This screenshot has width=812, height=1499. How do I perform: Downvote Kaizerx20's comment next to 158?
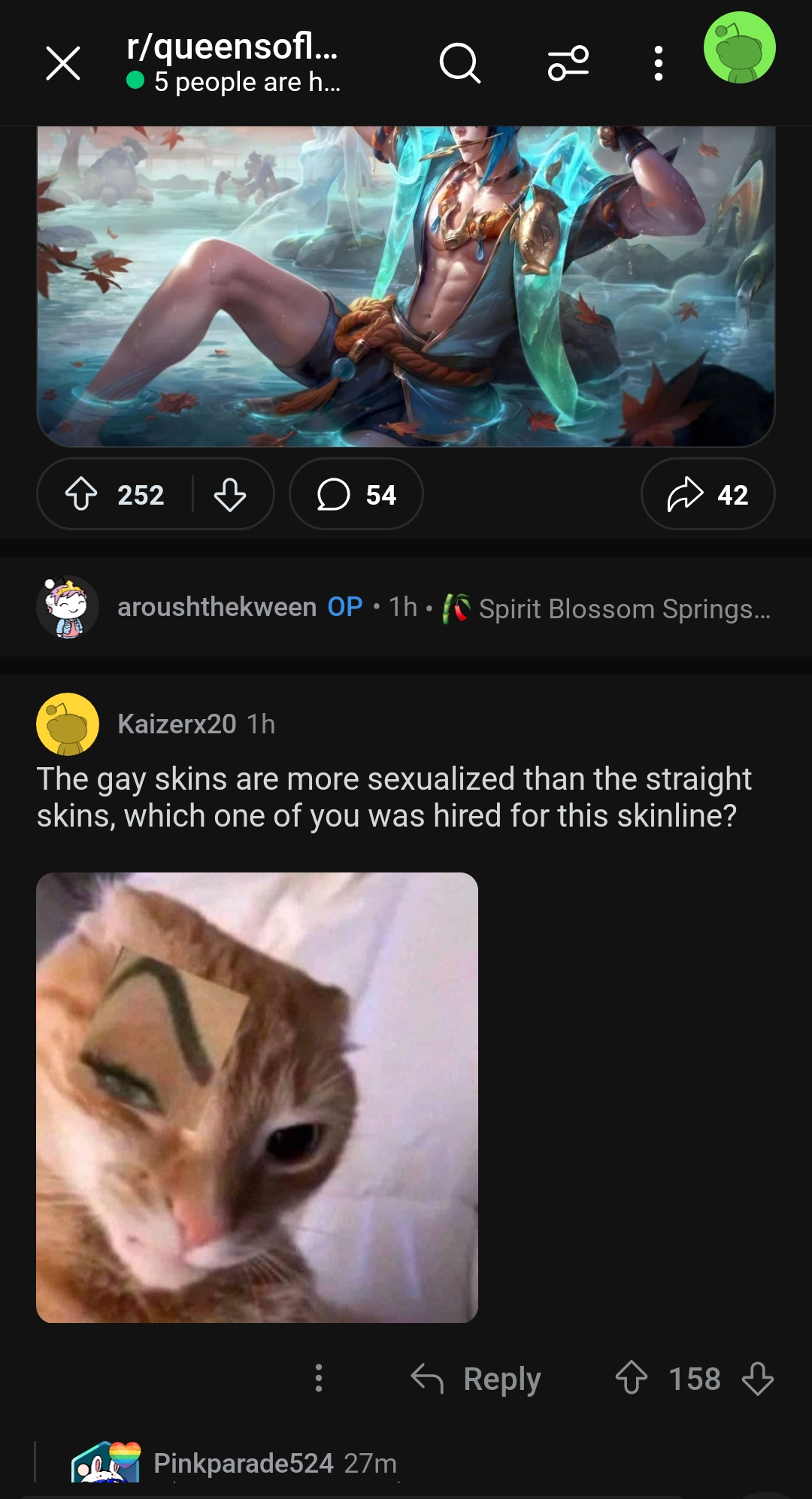757,1378
